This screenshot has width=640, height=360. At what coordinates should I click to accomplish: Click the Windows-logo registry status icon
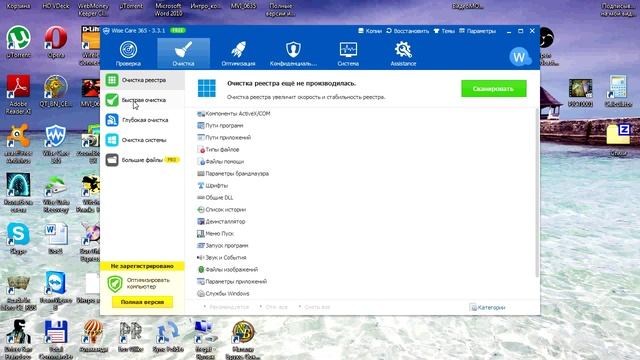207,88
